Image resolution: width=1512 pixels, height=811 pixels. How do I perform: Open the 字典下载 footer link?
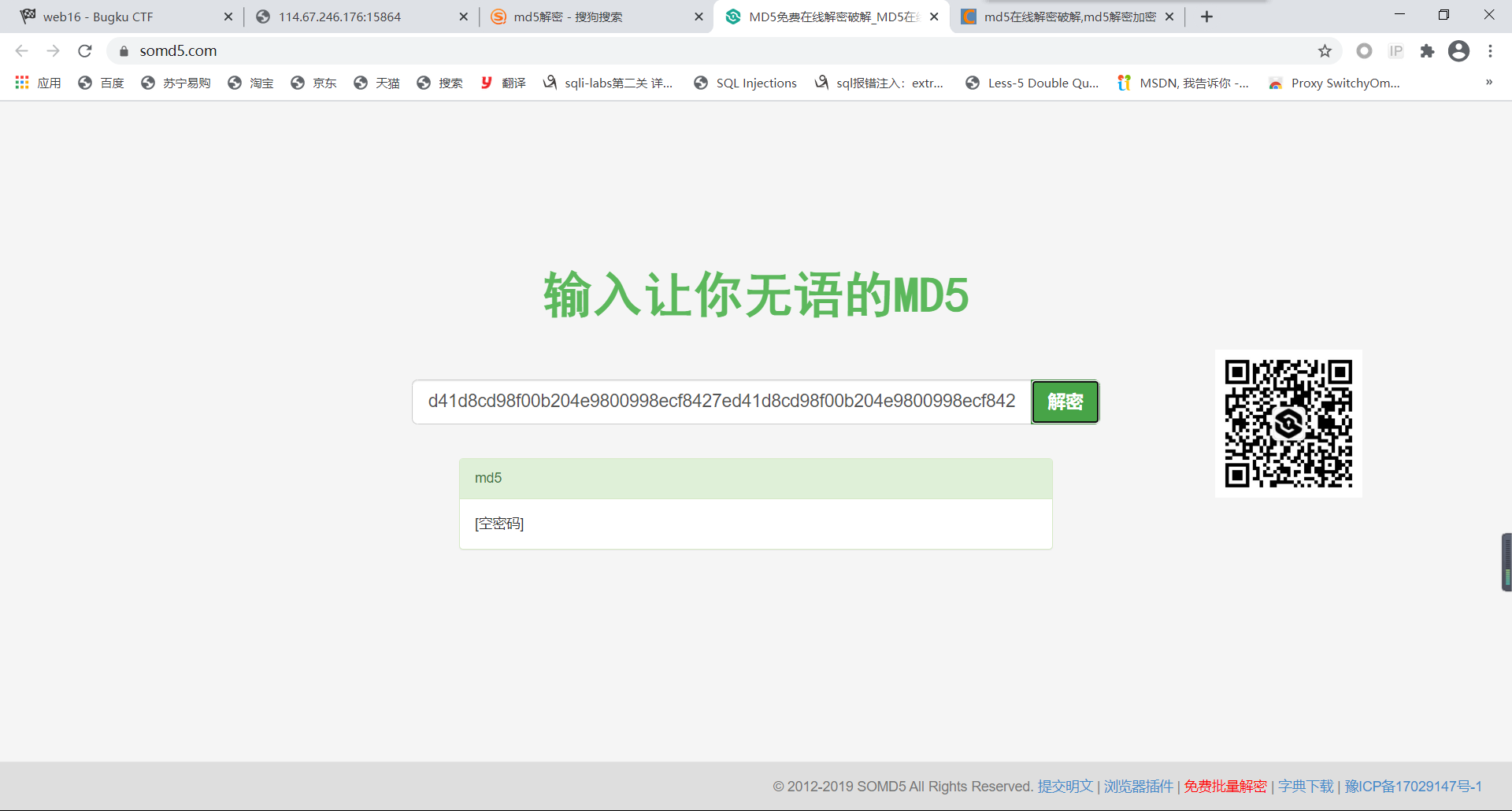(x=1305, y=786)
